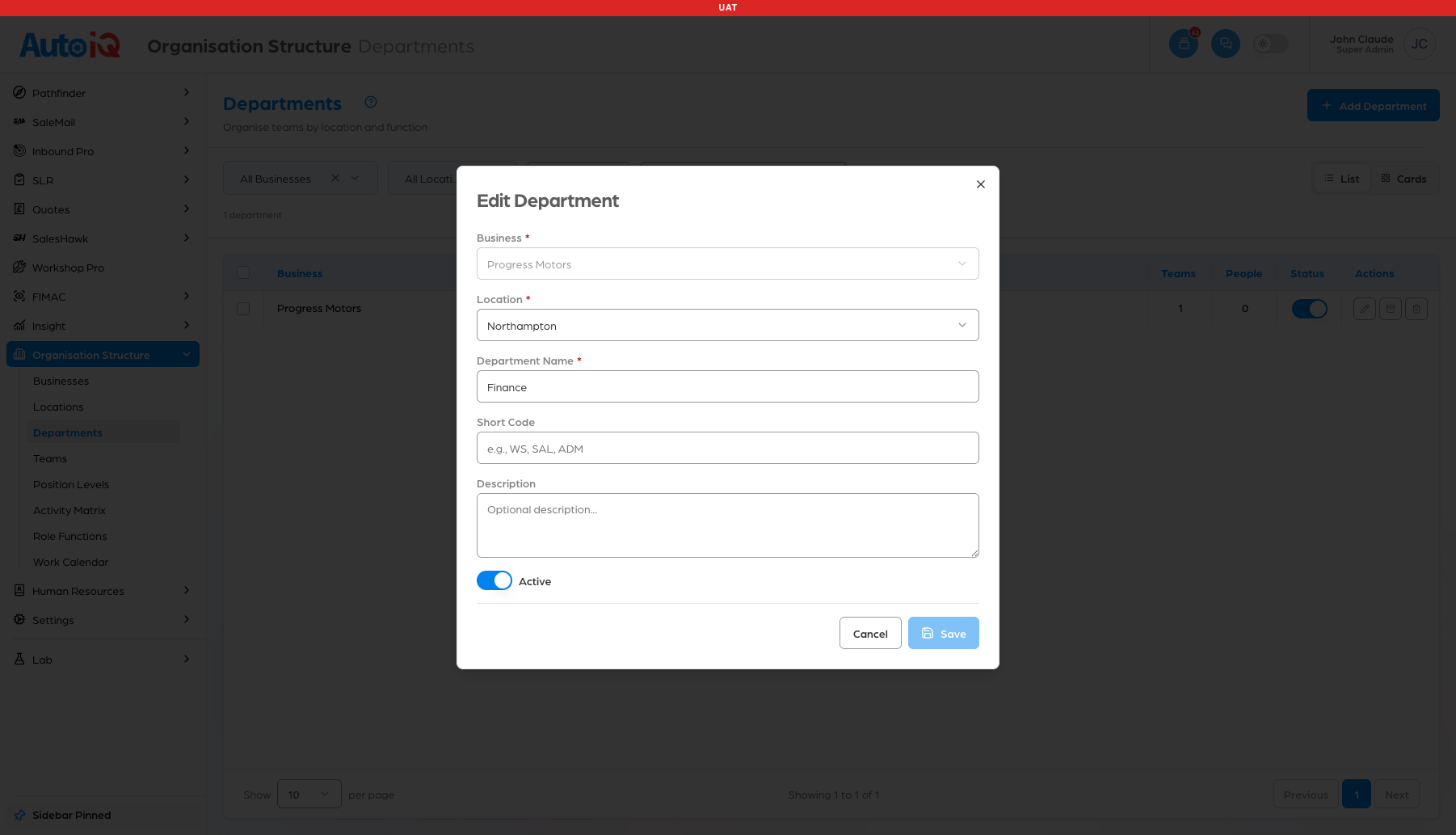Click the JC user avatar

1420,44
